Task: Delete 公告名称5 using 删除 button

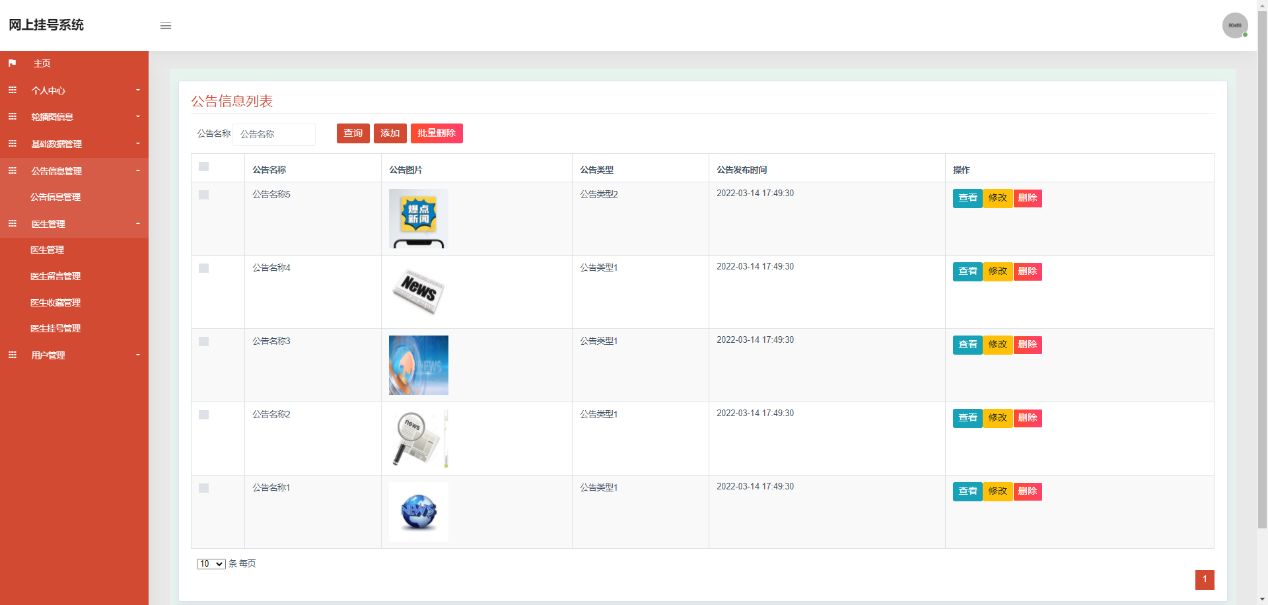Action: [1028, 198]
